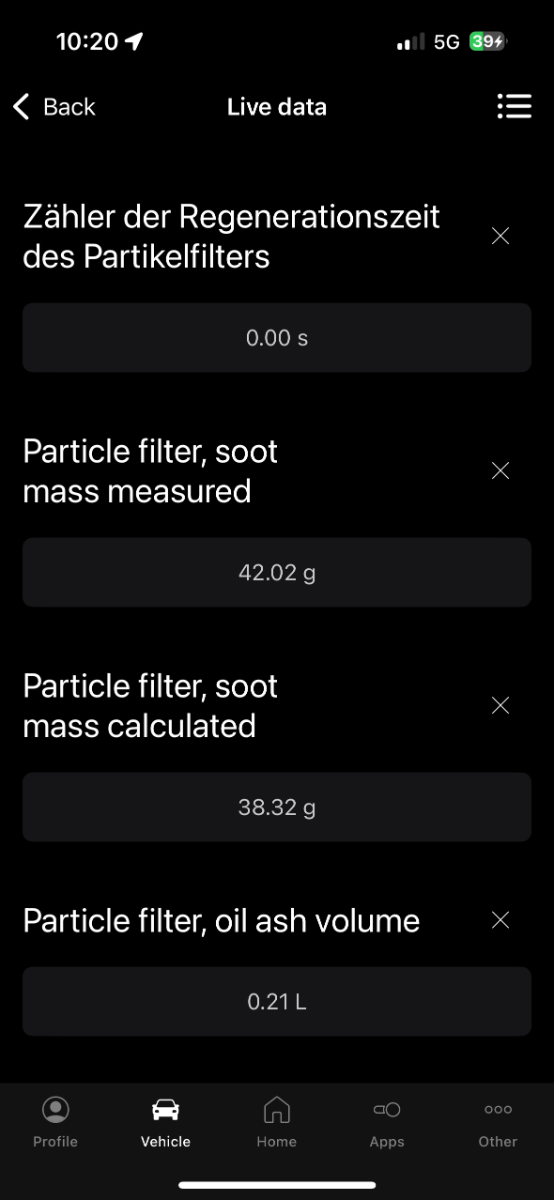Open the Other tab dots icon
The width and height of the screenshot is (554, 1200).
(498, 1109)
